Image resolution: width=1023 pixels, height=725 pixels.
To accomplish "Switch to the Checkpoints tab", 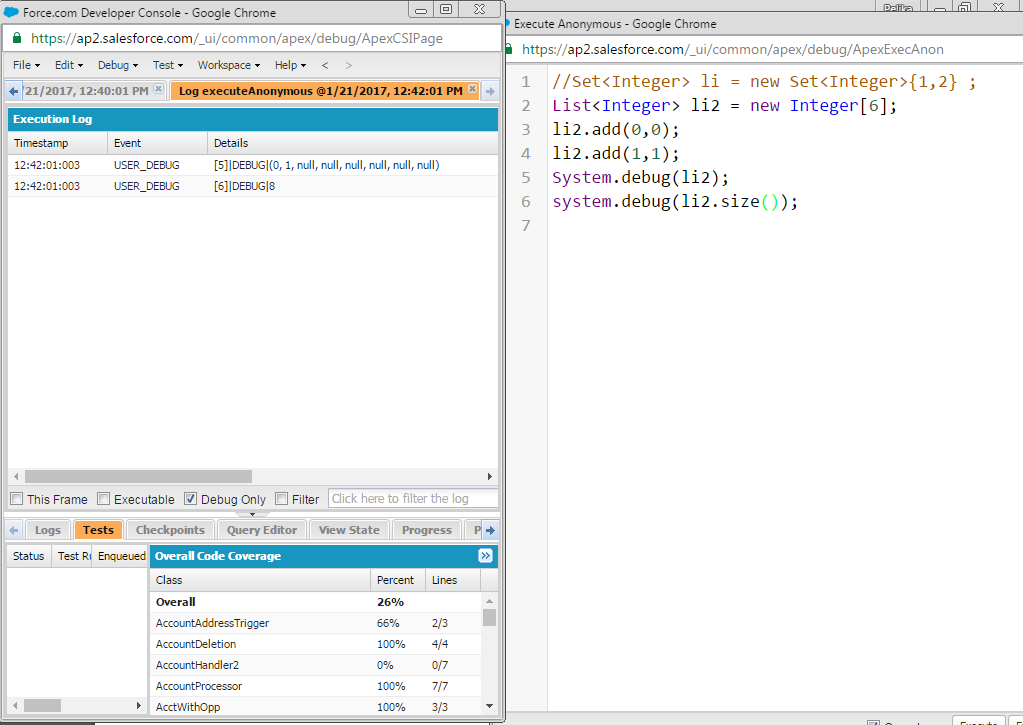I will (x=170, y=530).
